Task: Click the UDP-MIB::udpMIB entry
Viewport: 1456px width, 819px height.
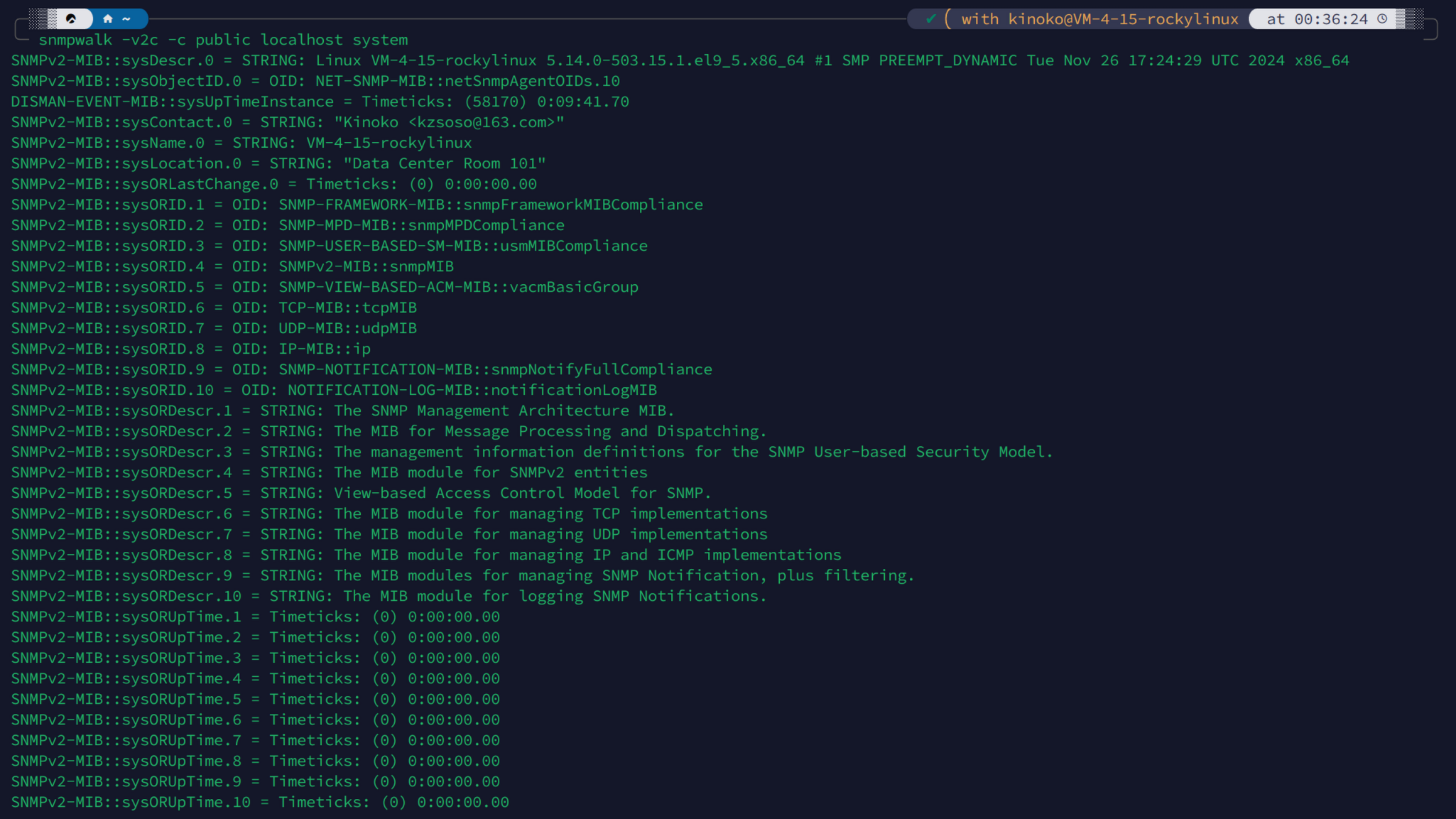Action: coord(347,328)
